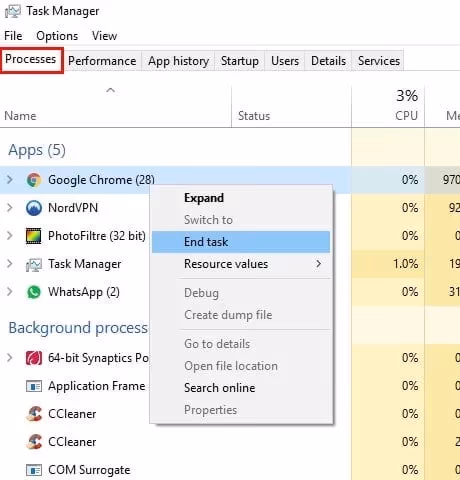Click the PhotoFiltre app icon
Image resolution: width=460 pixels, height=480 pixels.
point(34,236)
